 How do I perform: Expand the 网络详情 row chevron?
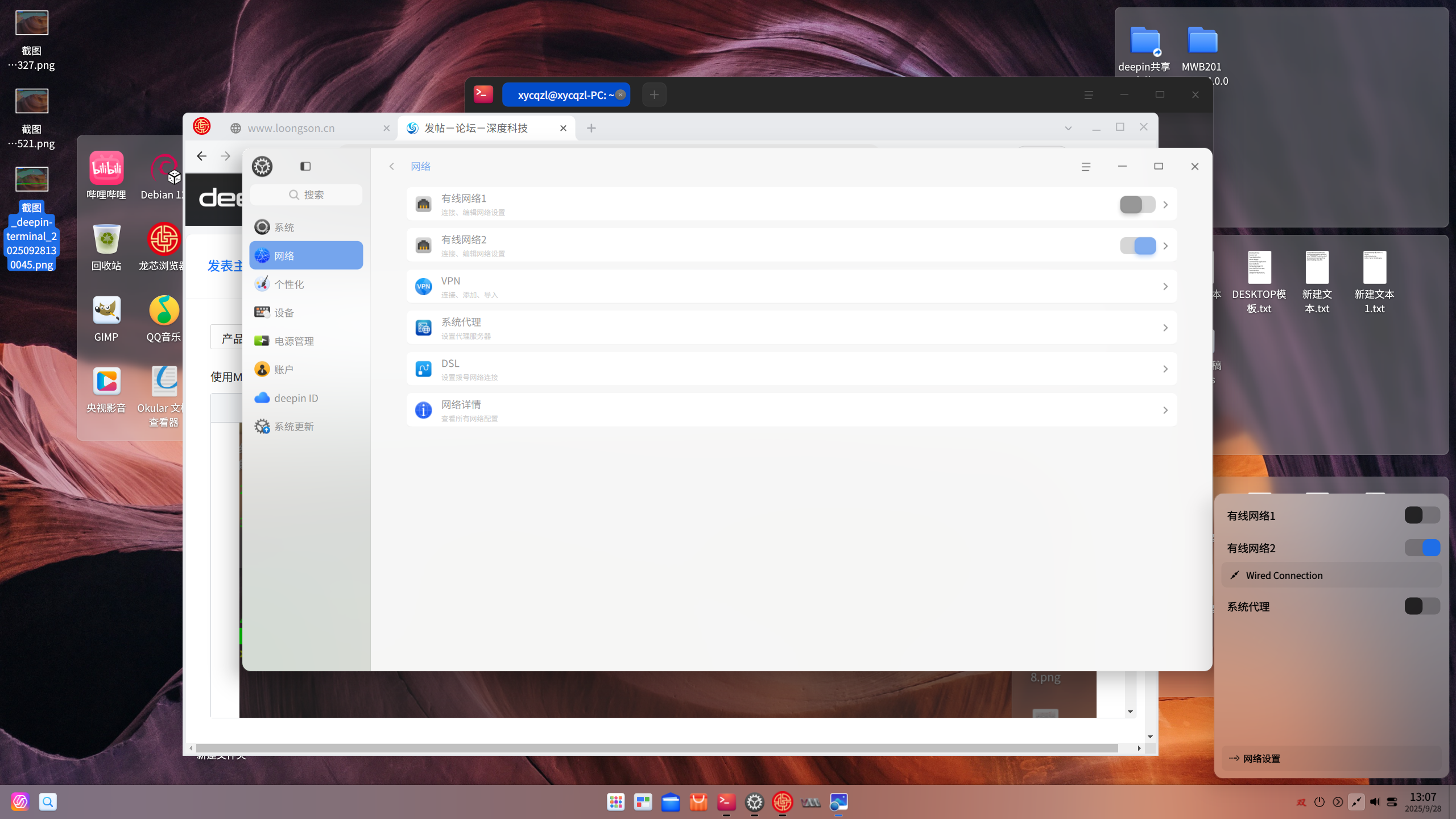coord(1165,410)
